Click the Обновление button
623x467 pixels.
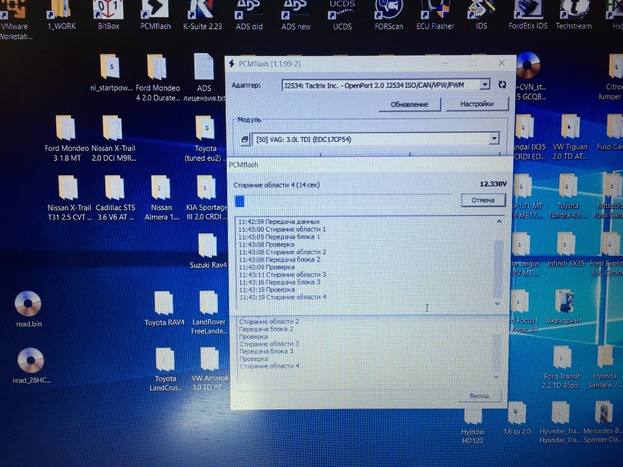[409, 104]
